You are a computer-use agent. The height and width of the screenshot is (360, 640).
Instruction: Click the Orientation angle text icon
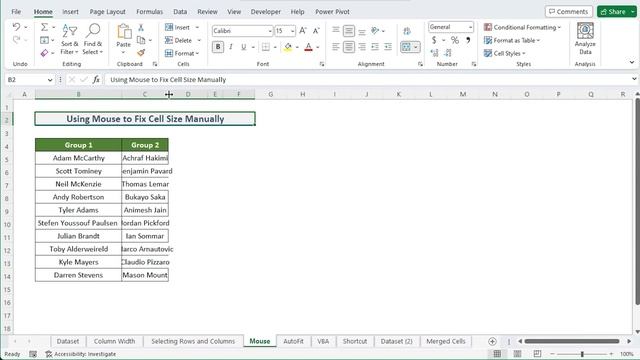coord(375,31)
